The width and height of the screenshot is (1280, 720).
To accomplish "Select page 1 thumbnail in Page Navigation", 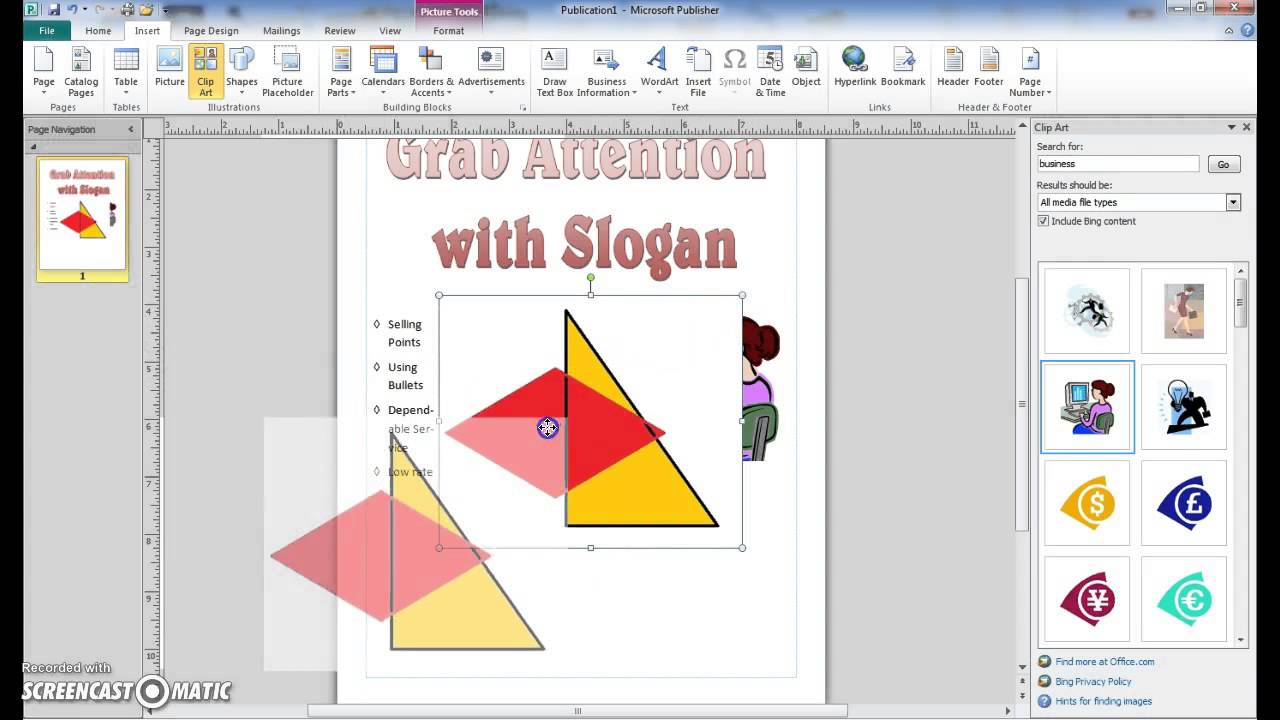I will click(82, 213).
